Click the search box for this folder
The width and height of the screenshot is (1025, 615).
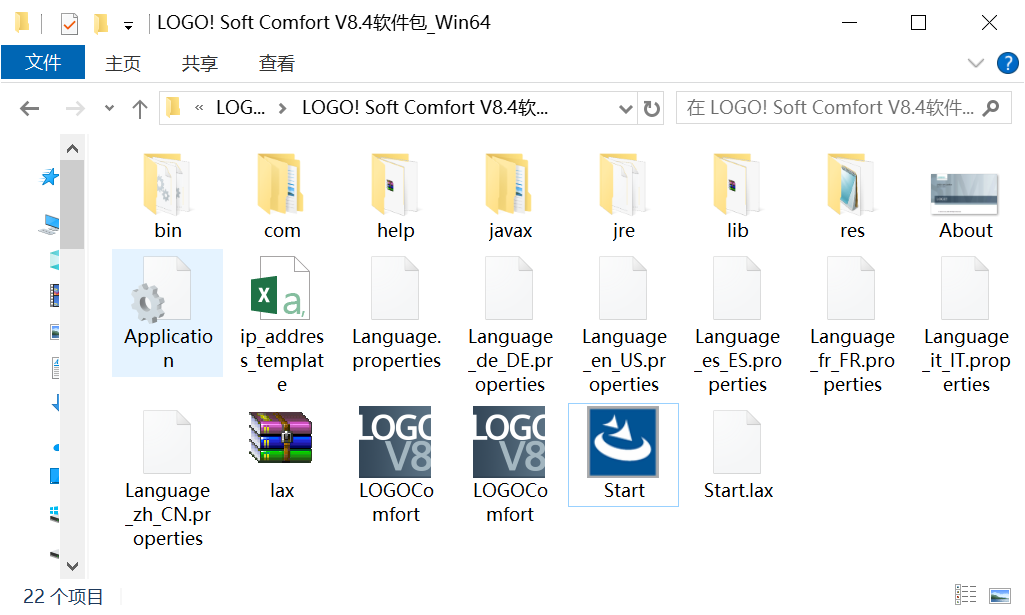(843, 108)
